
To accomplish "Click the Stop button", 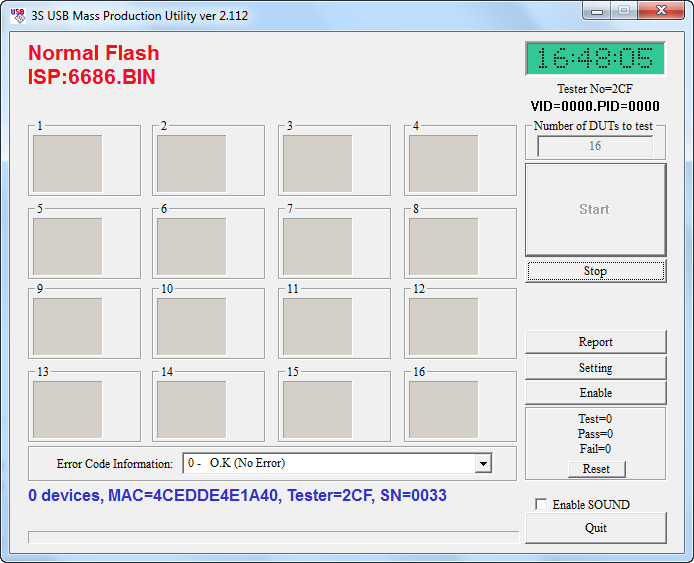I will point(595,271).
